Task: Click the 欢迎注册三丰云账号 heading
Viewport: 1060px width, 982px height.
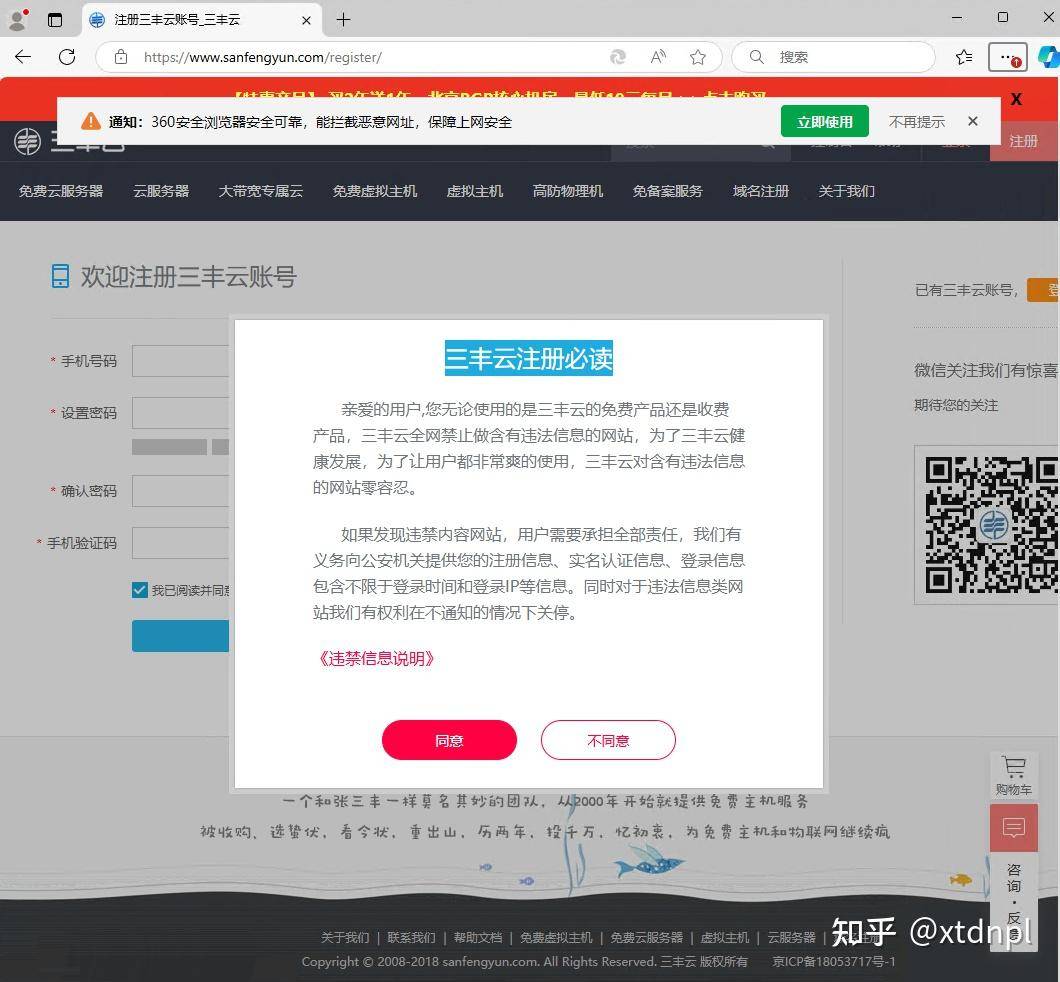Action: pos(189,277)
